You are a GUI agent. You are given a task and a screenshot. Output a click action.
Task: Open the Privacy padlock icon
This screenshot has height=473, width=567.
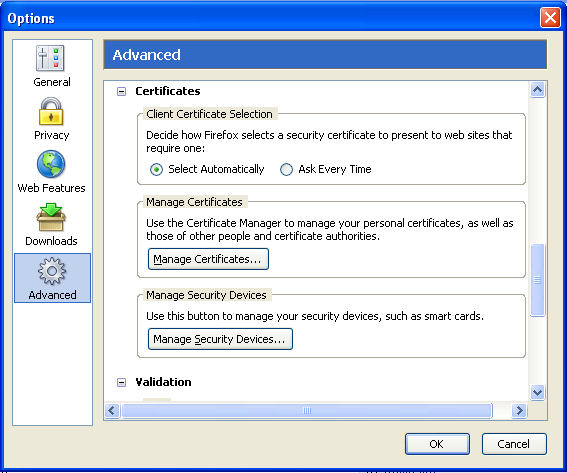pyautogui.click(x=51, y=111)
